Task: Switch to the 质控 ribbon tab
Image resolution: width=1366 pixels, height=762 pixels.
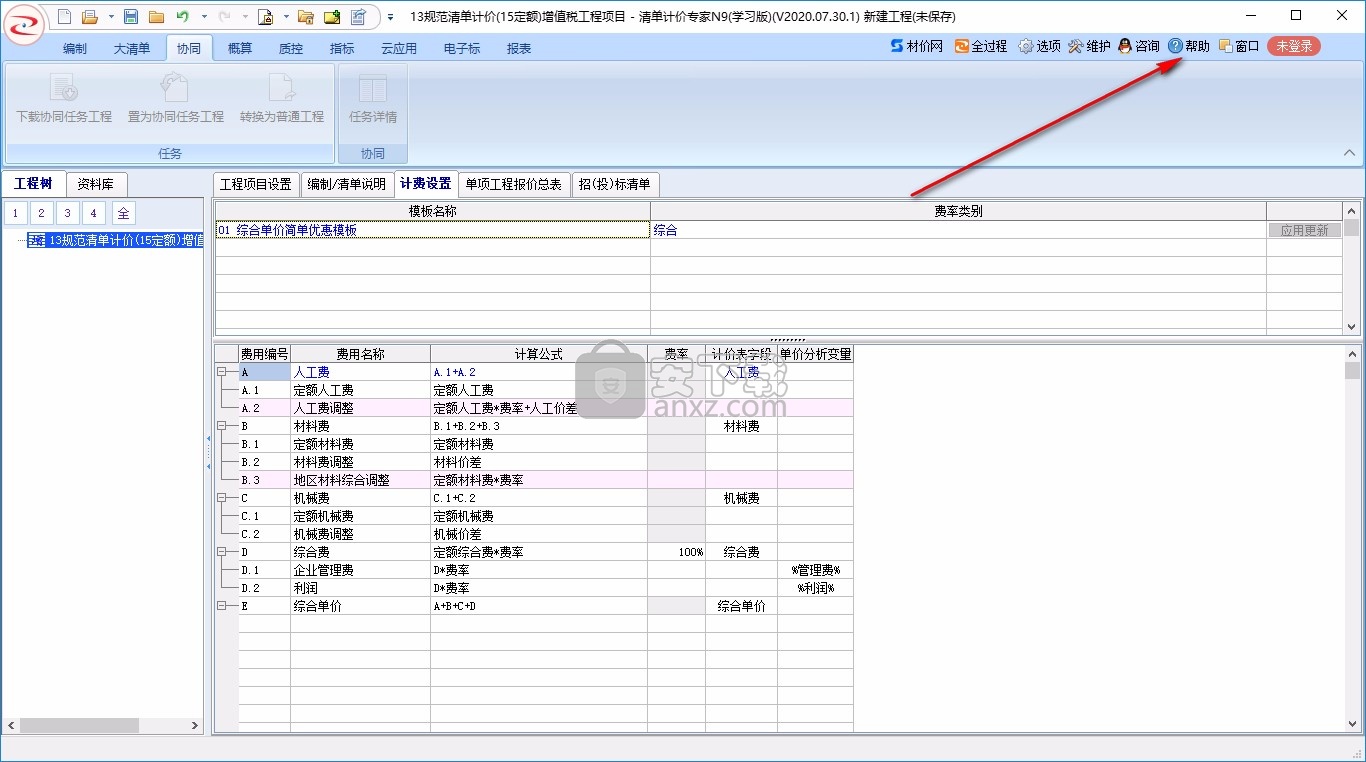Action: click(291, 48)
